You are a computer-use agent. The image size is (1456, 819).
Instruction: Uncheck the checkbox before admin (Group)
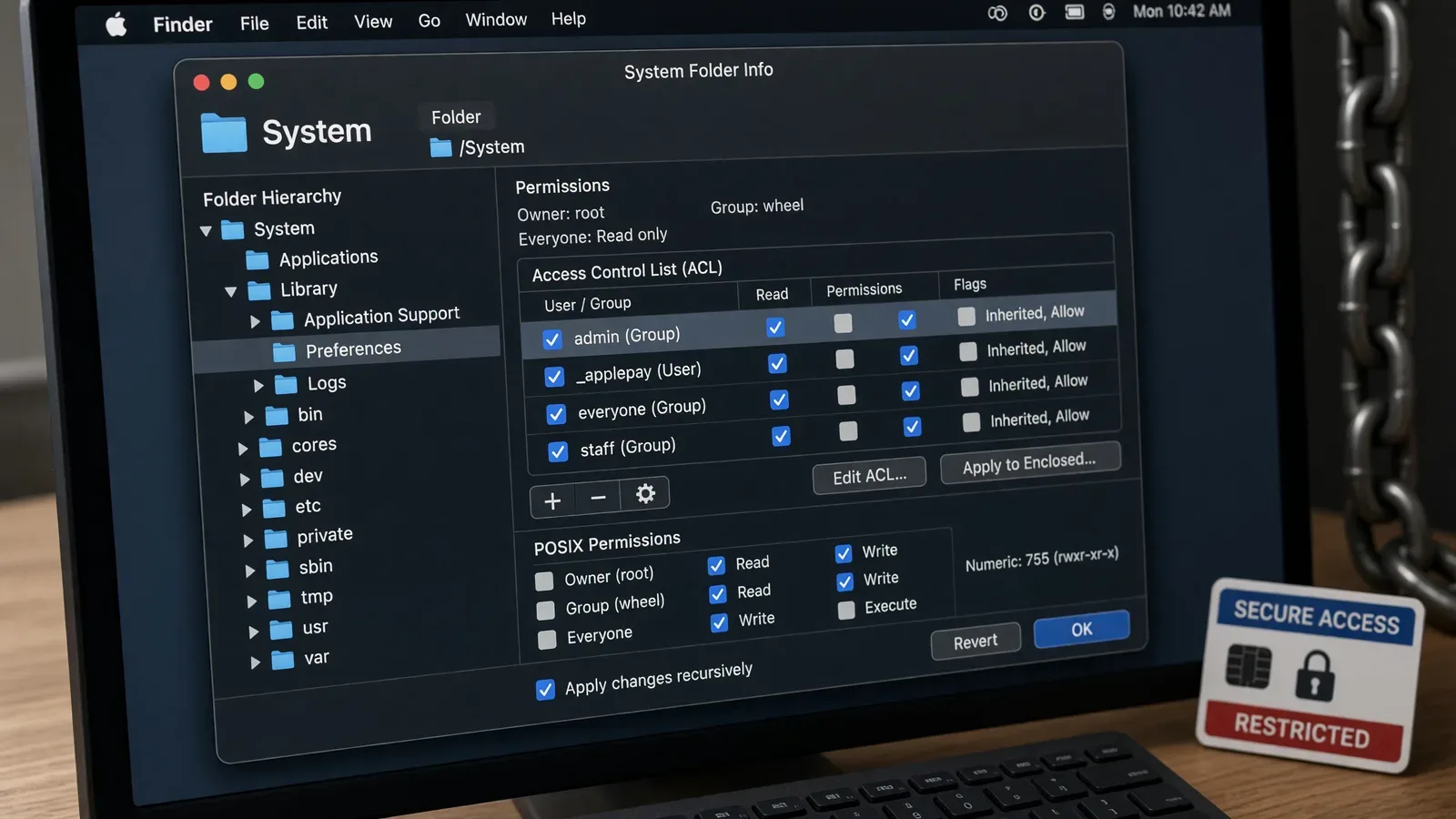[552, 339]
